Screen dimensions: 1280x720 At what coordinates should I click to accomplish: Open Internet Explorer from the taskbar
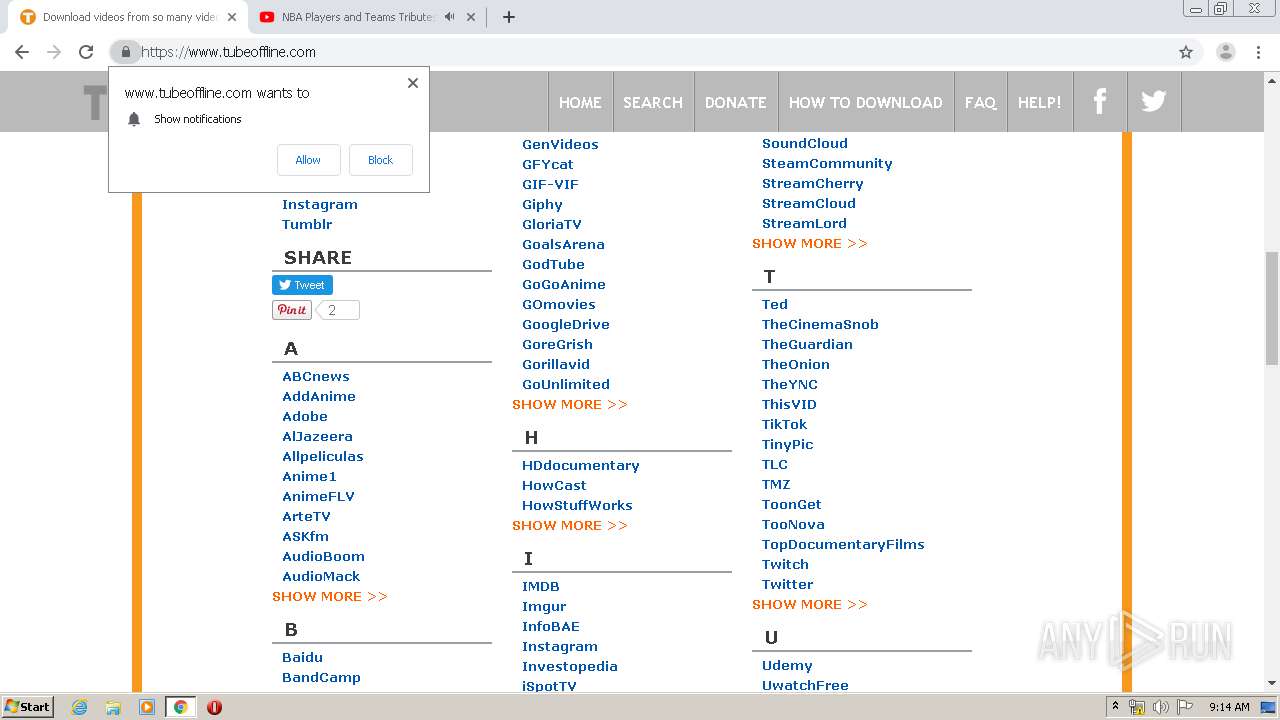pyautogui.click(x=79, y=707)
